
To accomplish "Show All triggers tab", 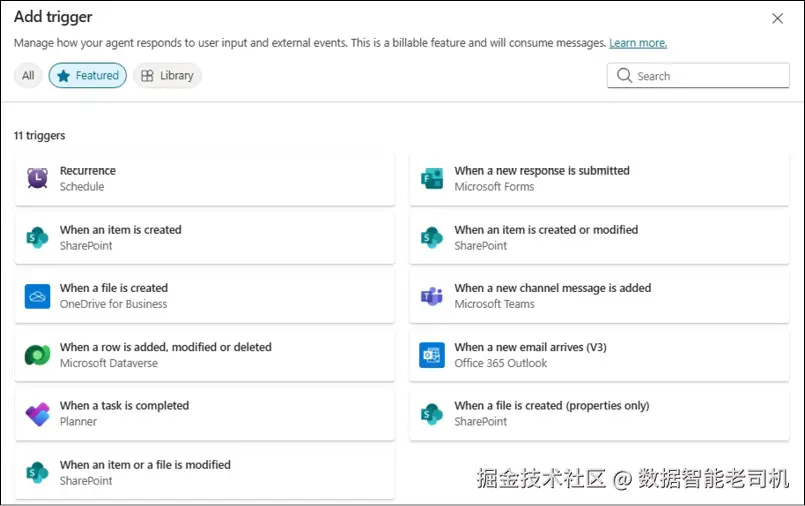I will click(28, 75).
